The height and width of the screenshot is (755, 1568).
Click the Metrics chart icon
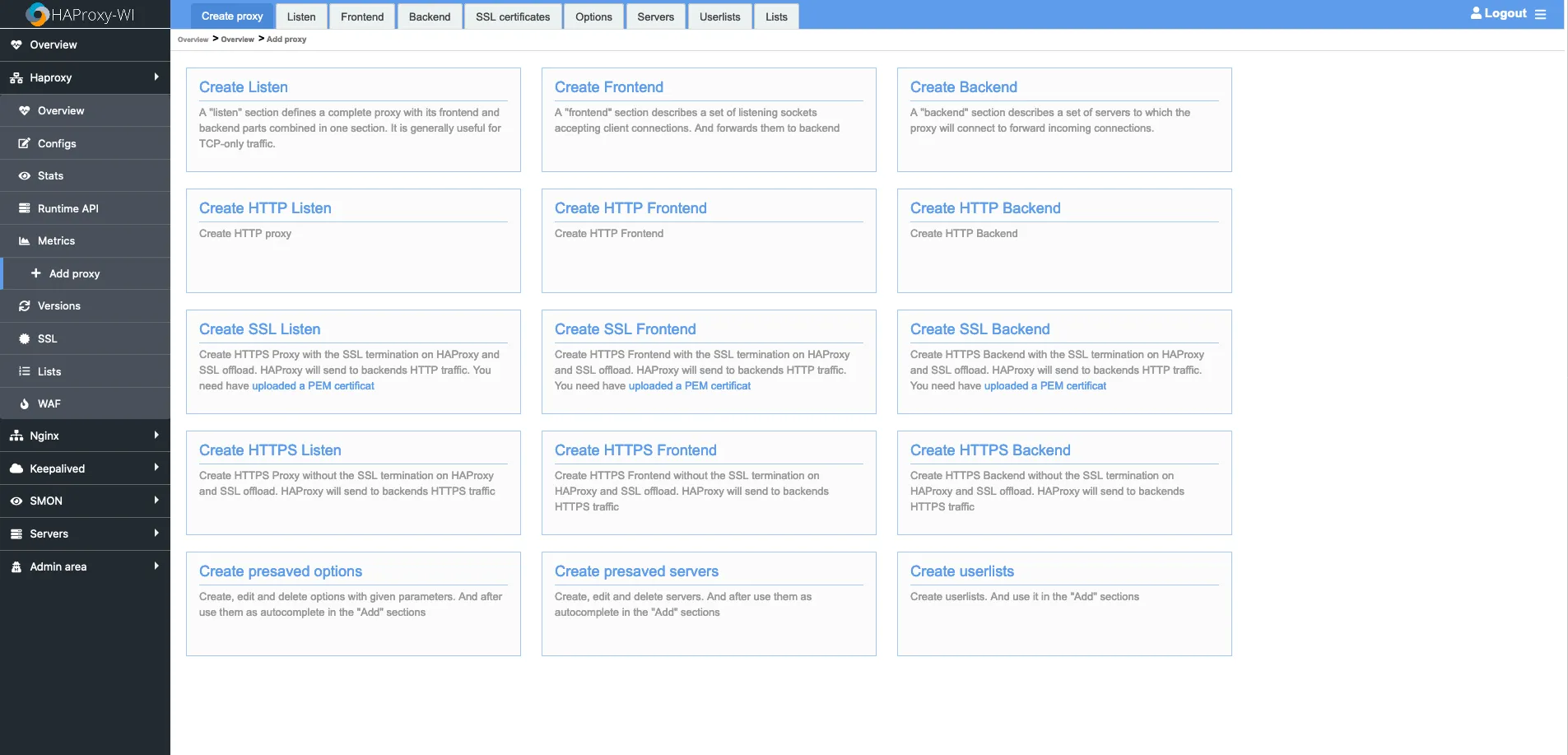coord(25,240)
